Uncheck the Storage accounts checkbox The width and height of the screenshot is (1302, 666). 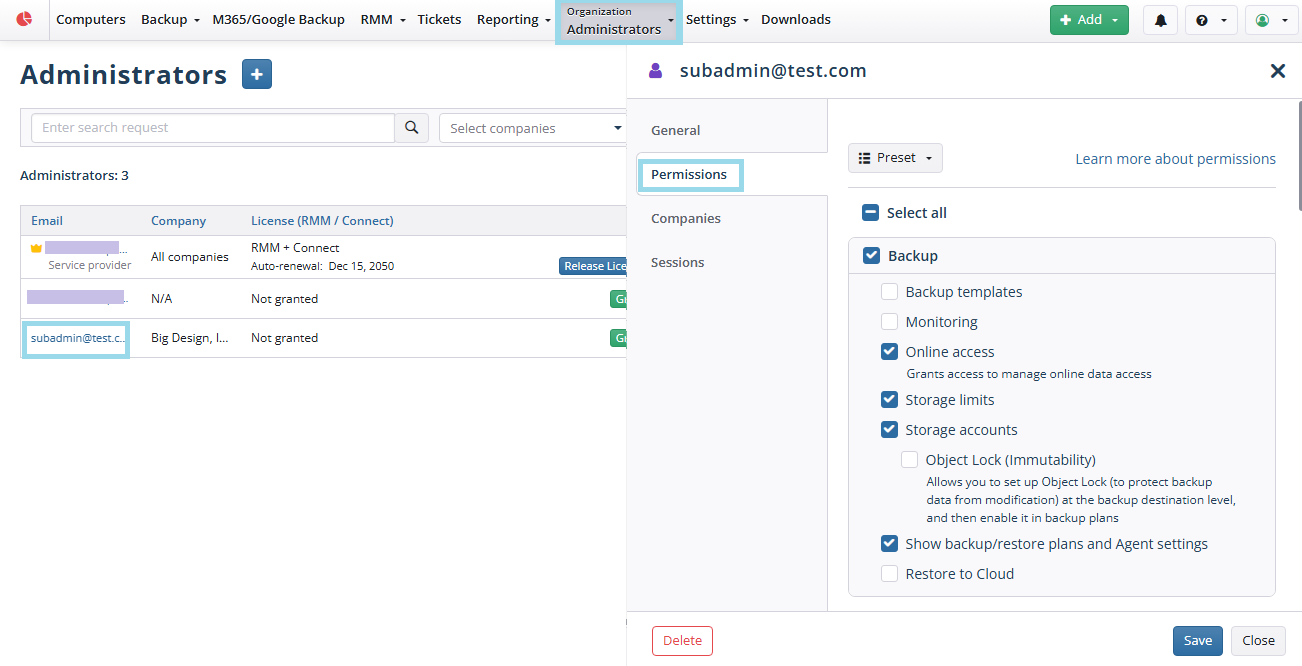click(x=889, y=430)
